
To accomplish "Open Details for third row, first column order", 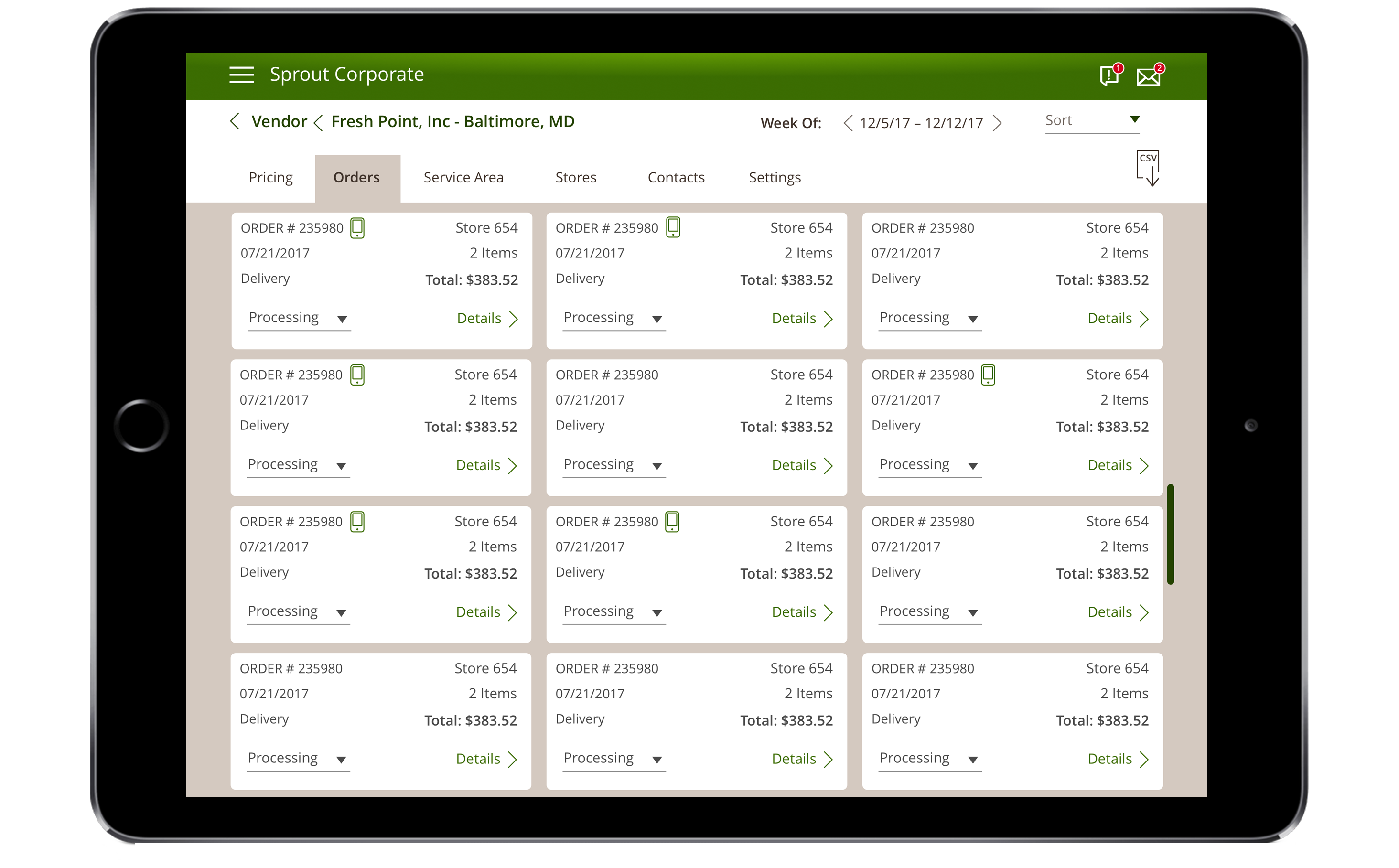I will tap(486, 612).
